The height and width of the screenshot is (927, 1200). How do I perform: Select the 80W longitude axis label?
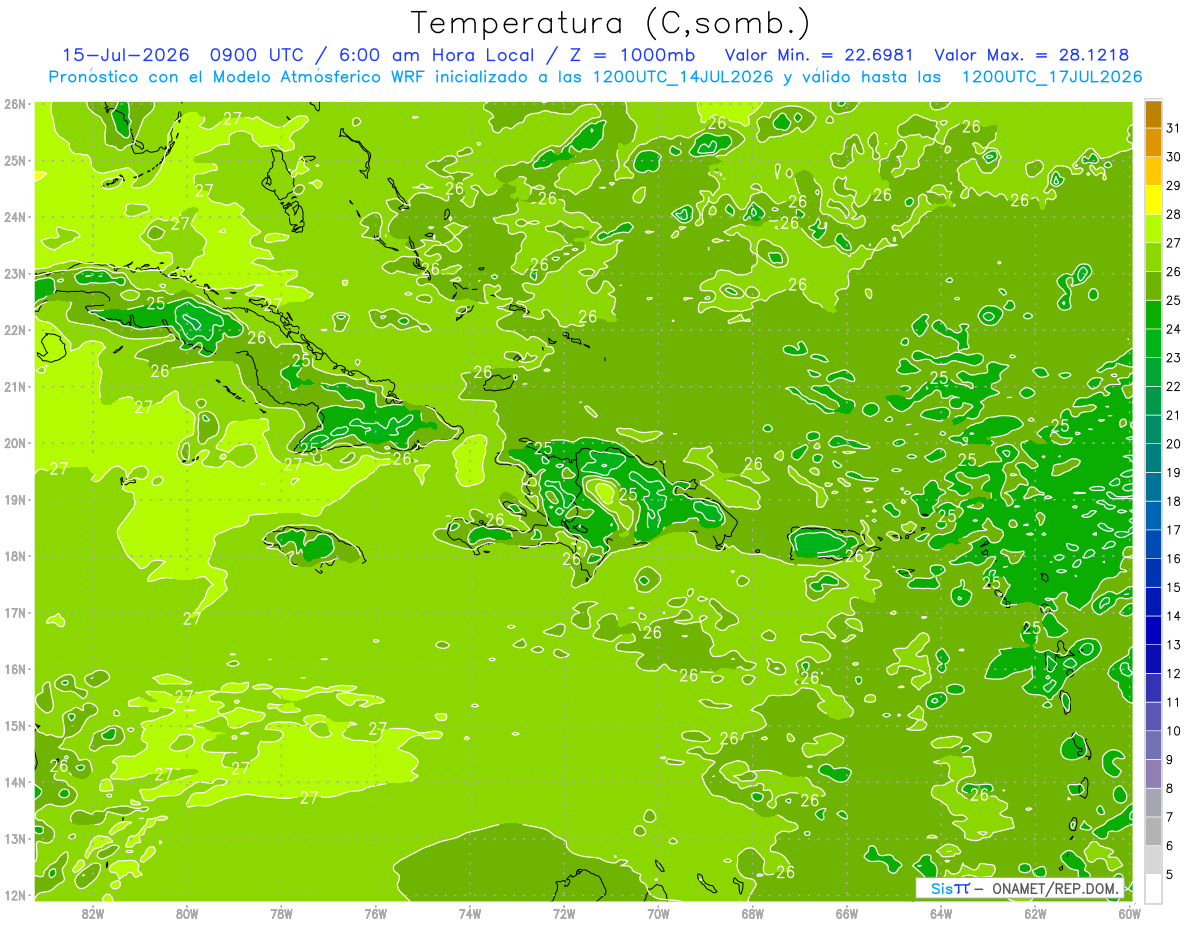coord(187,913)
